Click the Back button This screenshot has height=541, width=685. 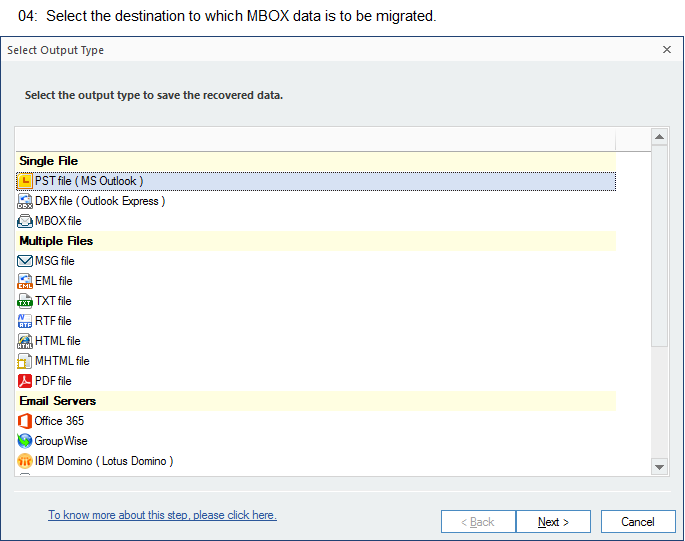pyautogui.click(x=478, y=522)
